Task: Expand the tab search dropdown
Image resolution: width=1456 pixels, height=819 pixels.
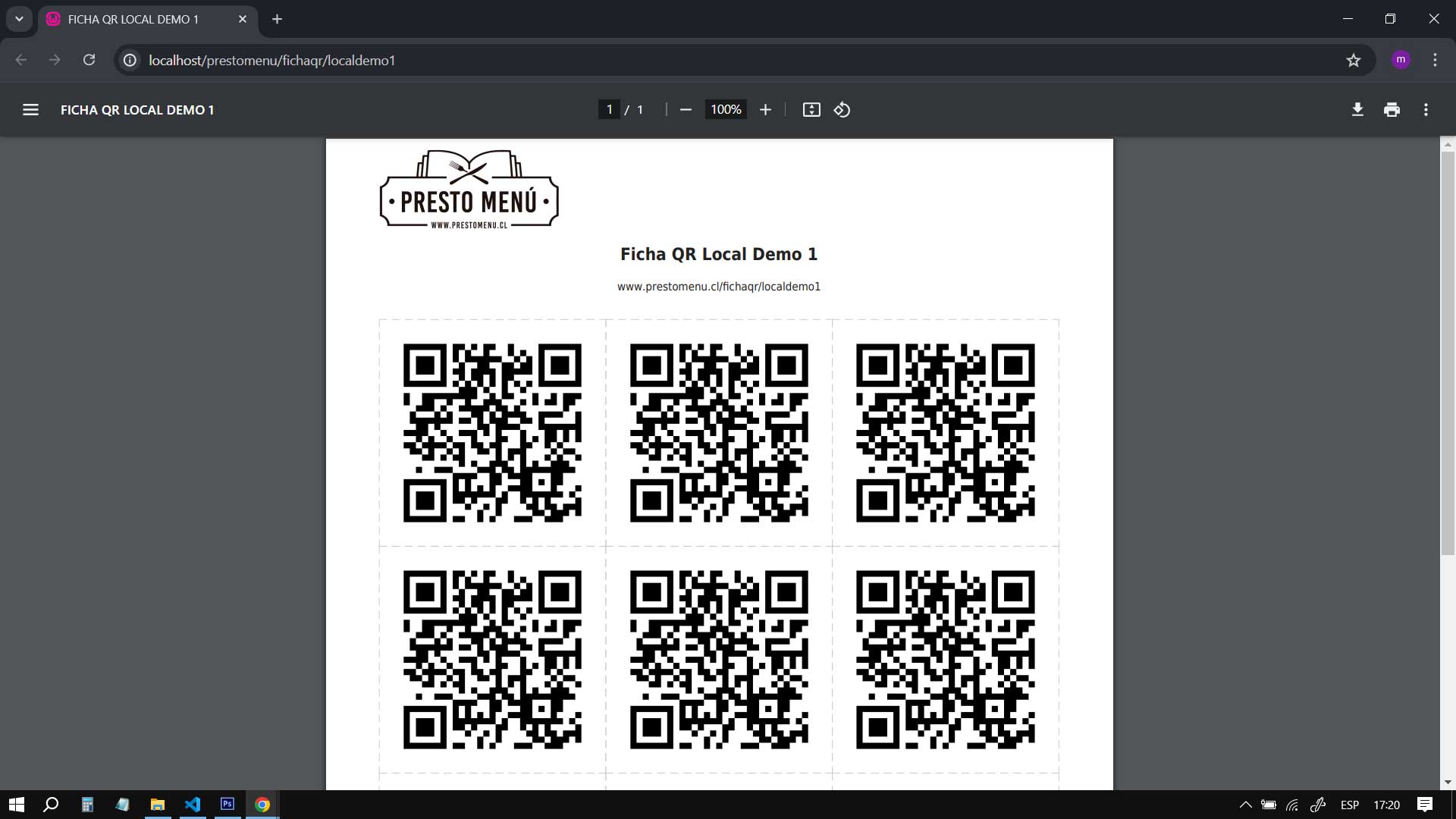Action: coord(19,19)
